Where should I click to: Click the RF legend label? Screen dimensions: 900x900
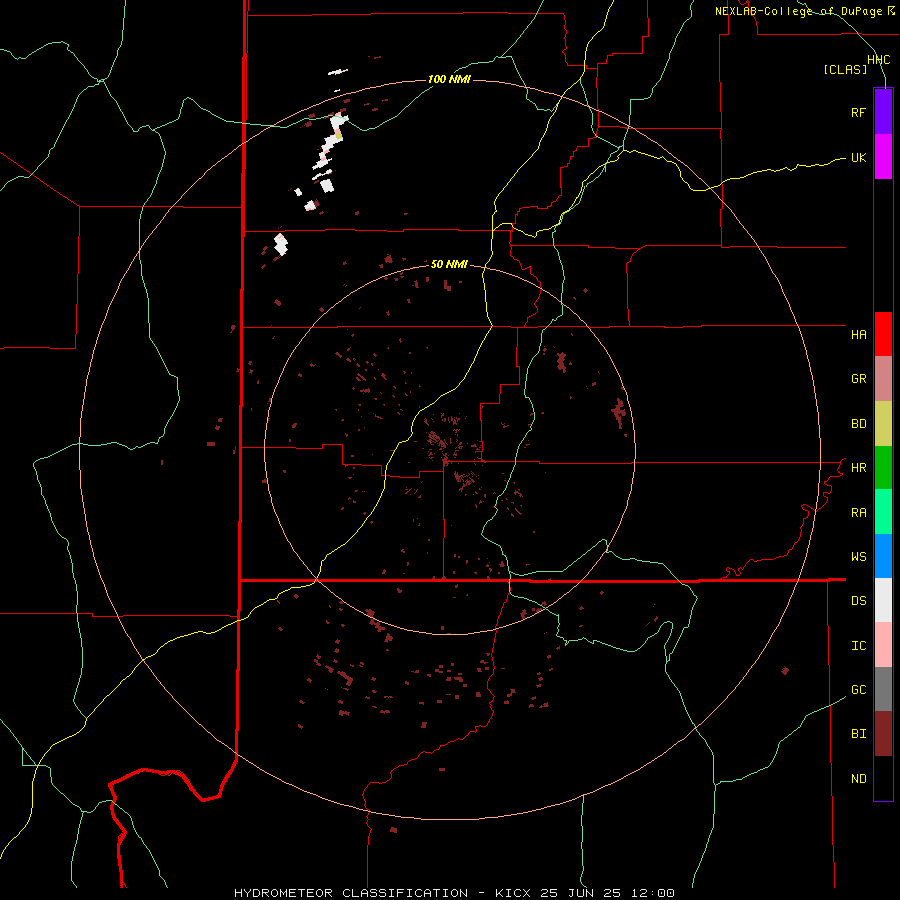858,112
